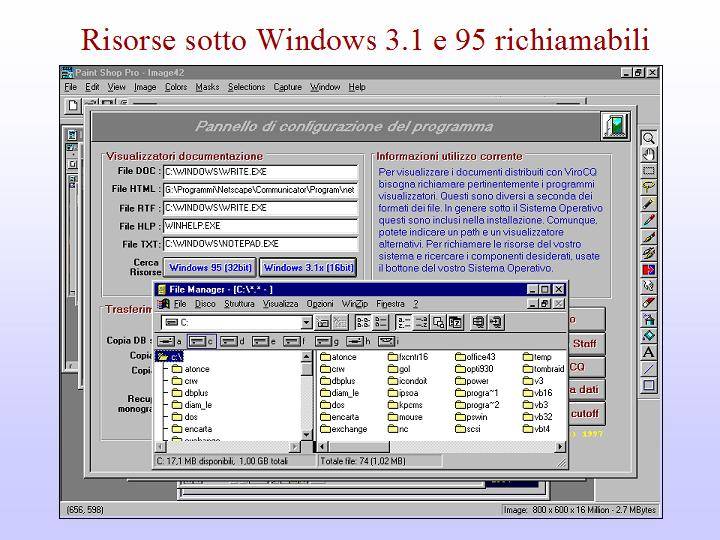The height and width of the screenshot is (540, 720).
Task: Click File Manager sort by date icon
Action: coord(455,322)
